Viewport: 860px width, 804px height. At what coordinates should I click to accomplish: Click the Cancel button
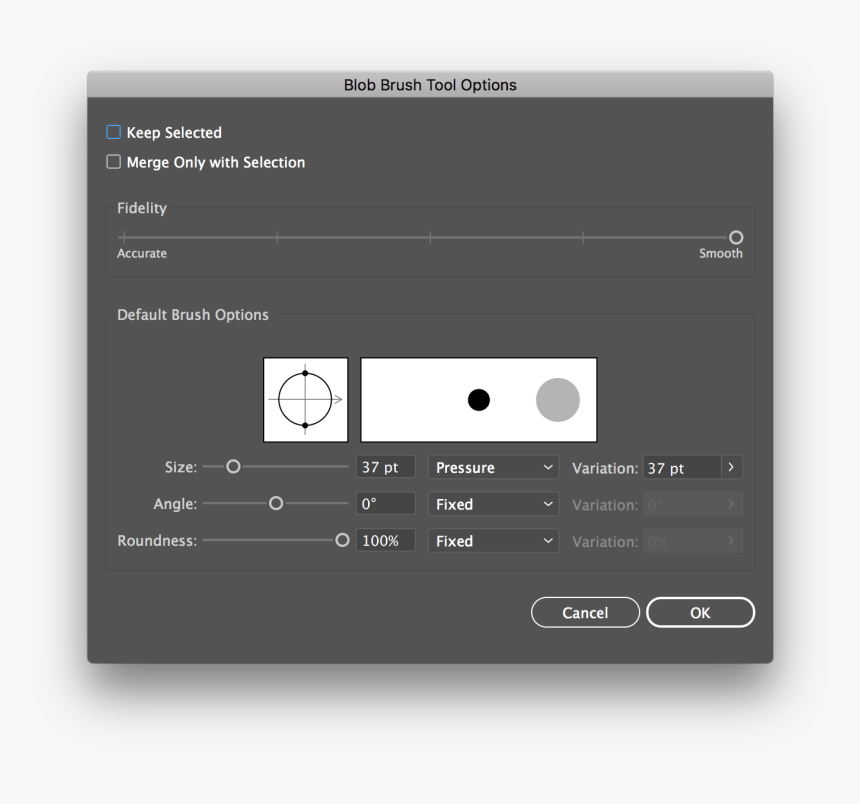pyautogui.click(x=585, y=612)
